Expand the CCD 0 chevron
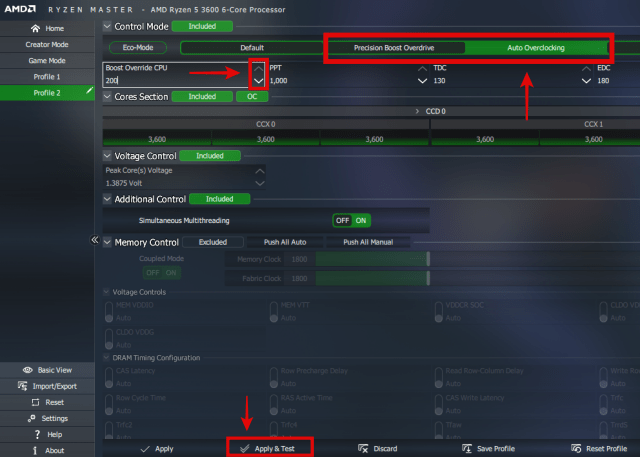 [417, 111]
